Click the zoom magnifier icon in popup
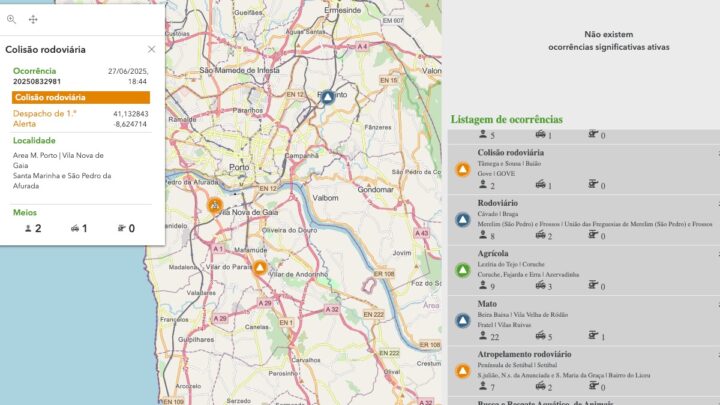The width and height of the screenshot is (720, 405). click(12, 19)
